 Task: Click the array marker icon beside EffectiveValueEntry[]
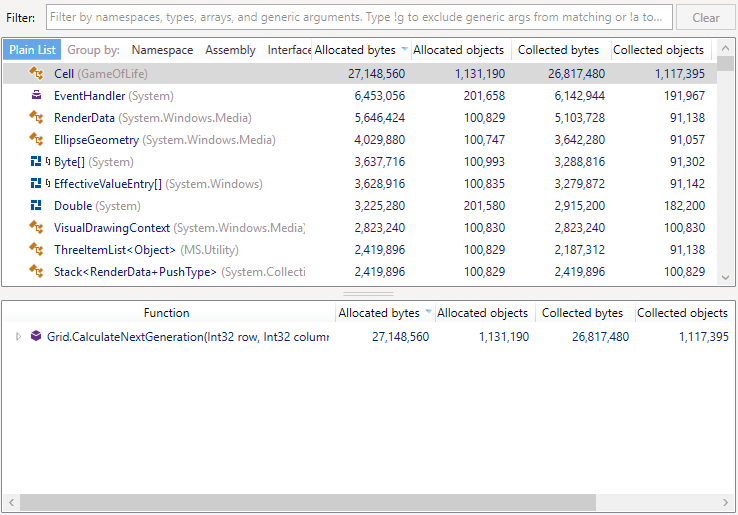pyautogui.click(x=48, y=184)
